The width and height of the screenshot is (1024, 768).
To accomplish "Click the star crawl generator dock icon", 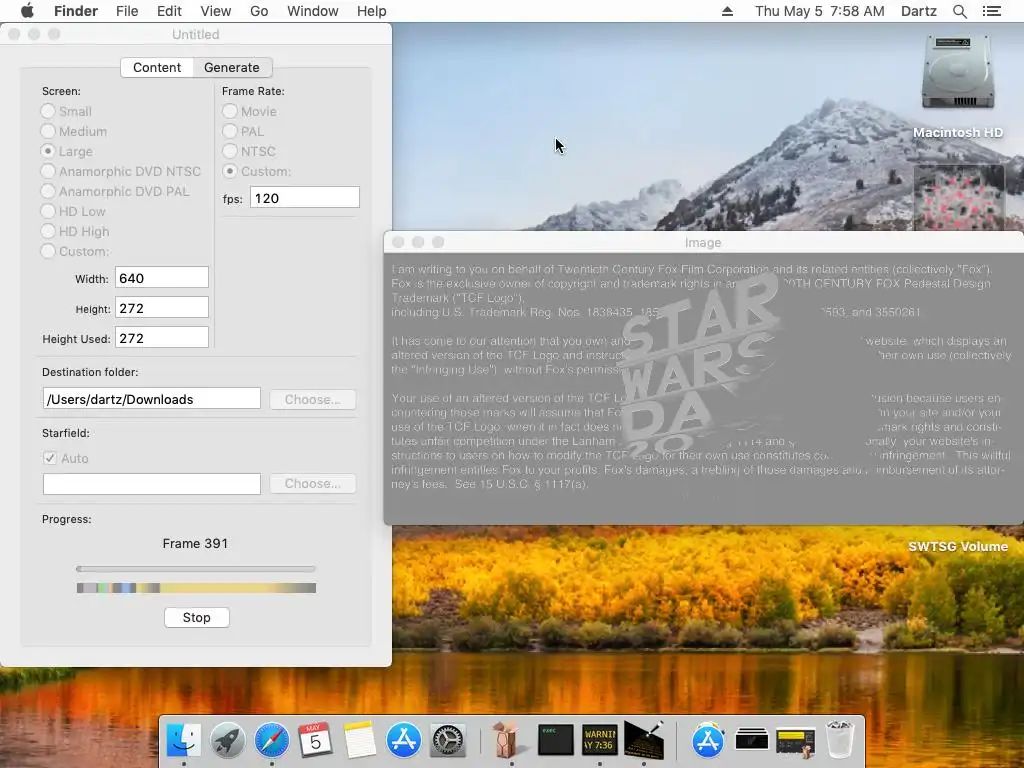I will 644,740.
